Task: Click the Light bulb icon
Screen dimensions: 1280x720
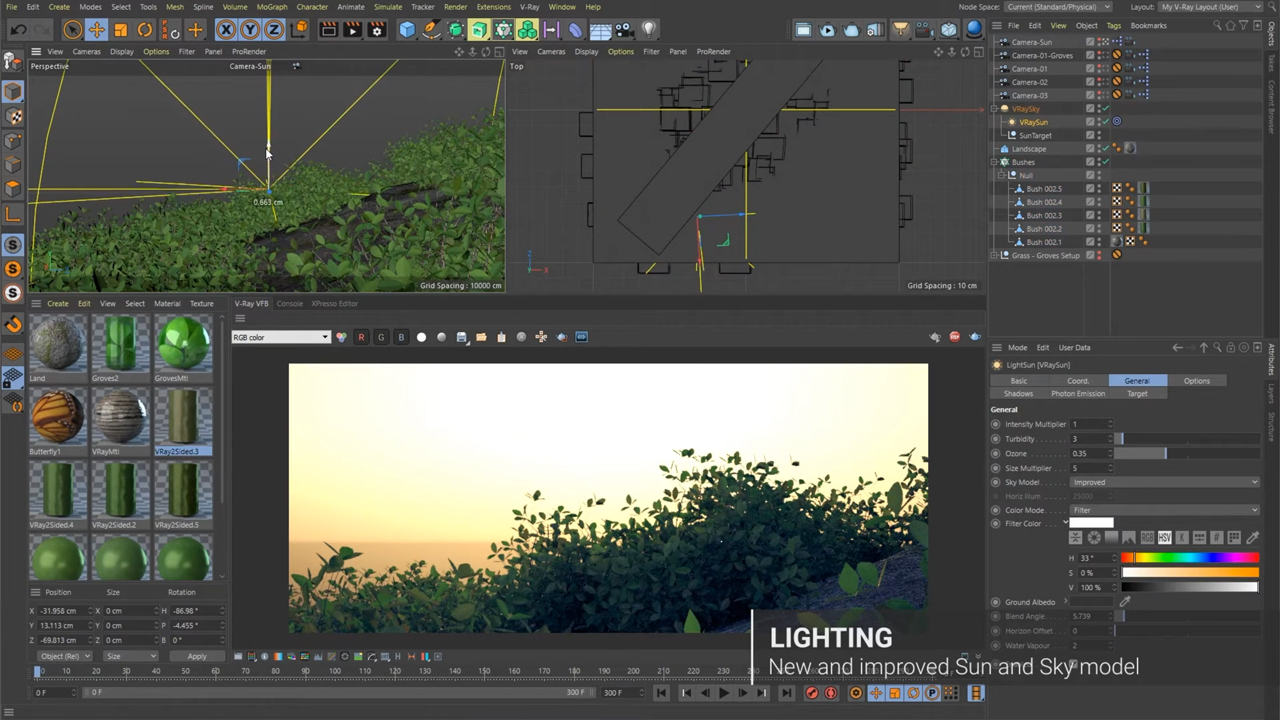Action: tap(648, 30)
